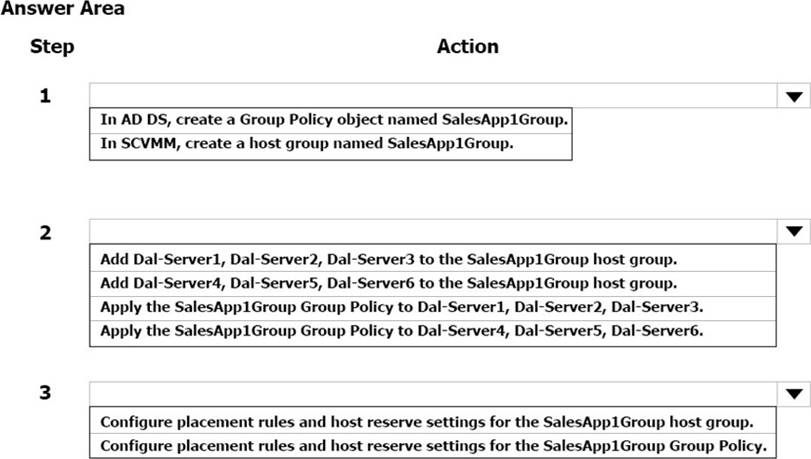Click the step number 2 label
The width and height of the screenshot is (811, 459).
44,233
